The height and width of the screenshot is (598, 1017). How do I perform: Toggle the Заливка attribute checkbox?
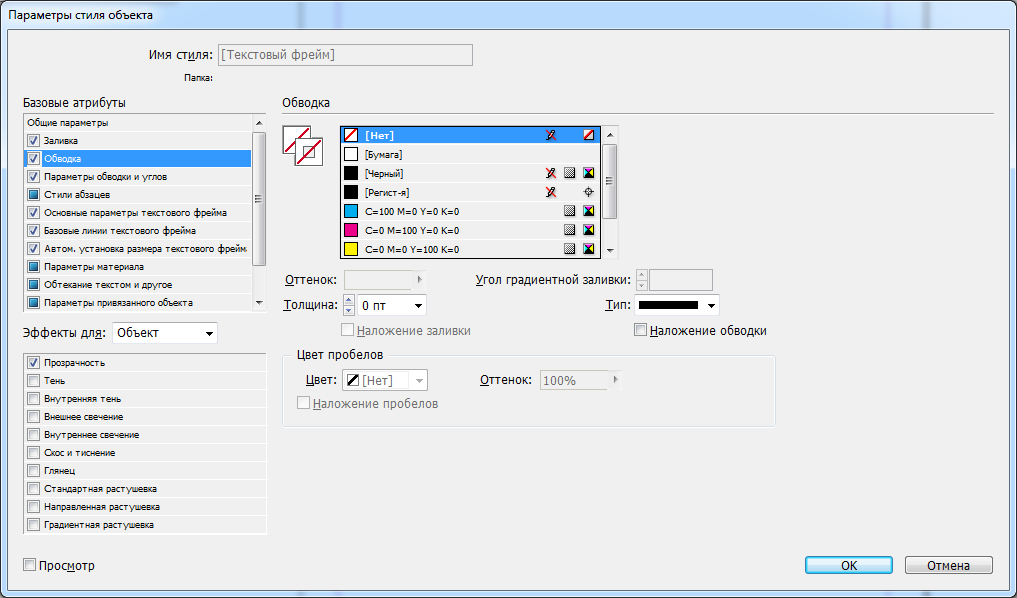(x=34, y=141)
